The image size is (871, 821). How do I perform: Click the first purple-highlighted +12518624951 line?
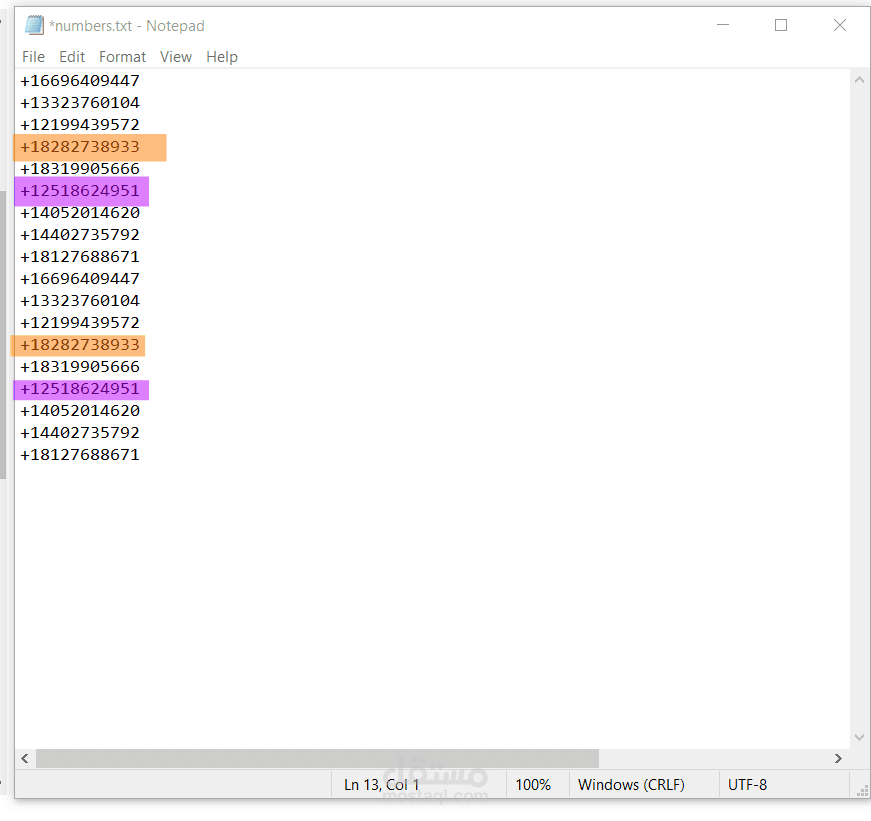coord(80,191)
